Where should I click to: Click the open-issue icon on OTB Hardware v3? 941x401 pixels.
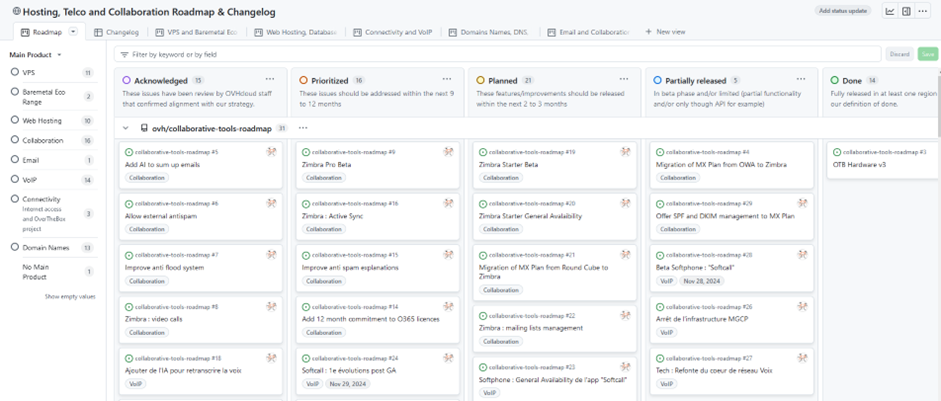click(837, 152)
